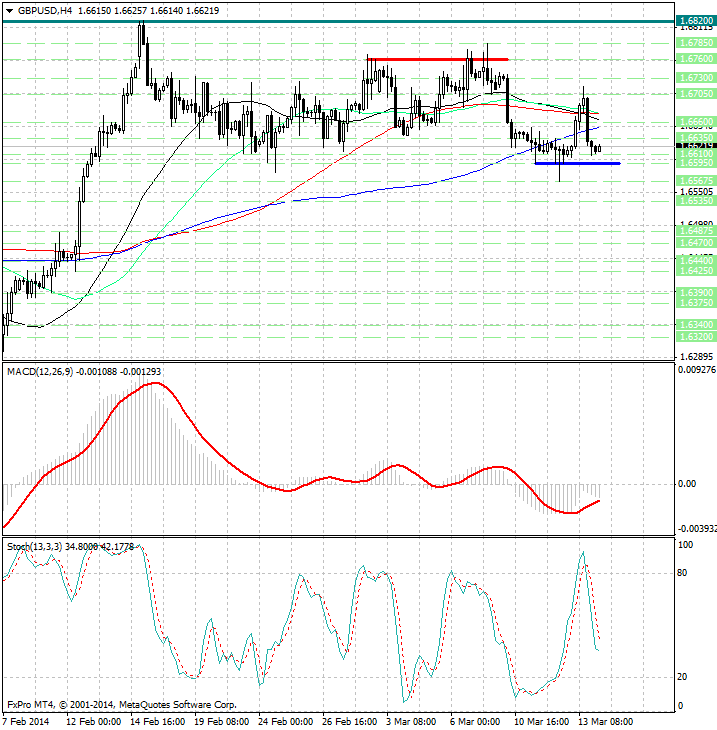This screenshot has height=730, width=717.
Task: Click the 1.65950 price level label
Action: [696, 162]
